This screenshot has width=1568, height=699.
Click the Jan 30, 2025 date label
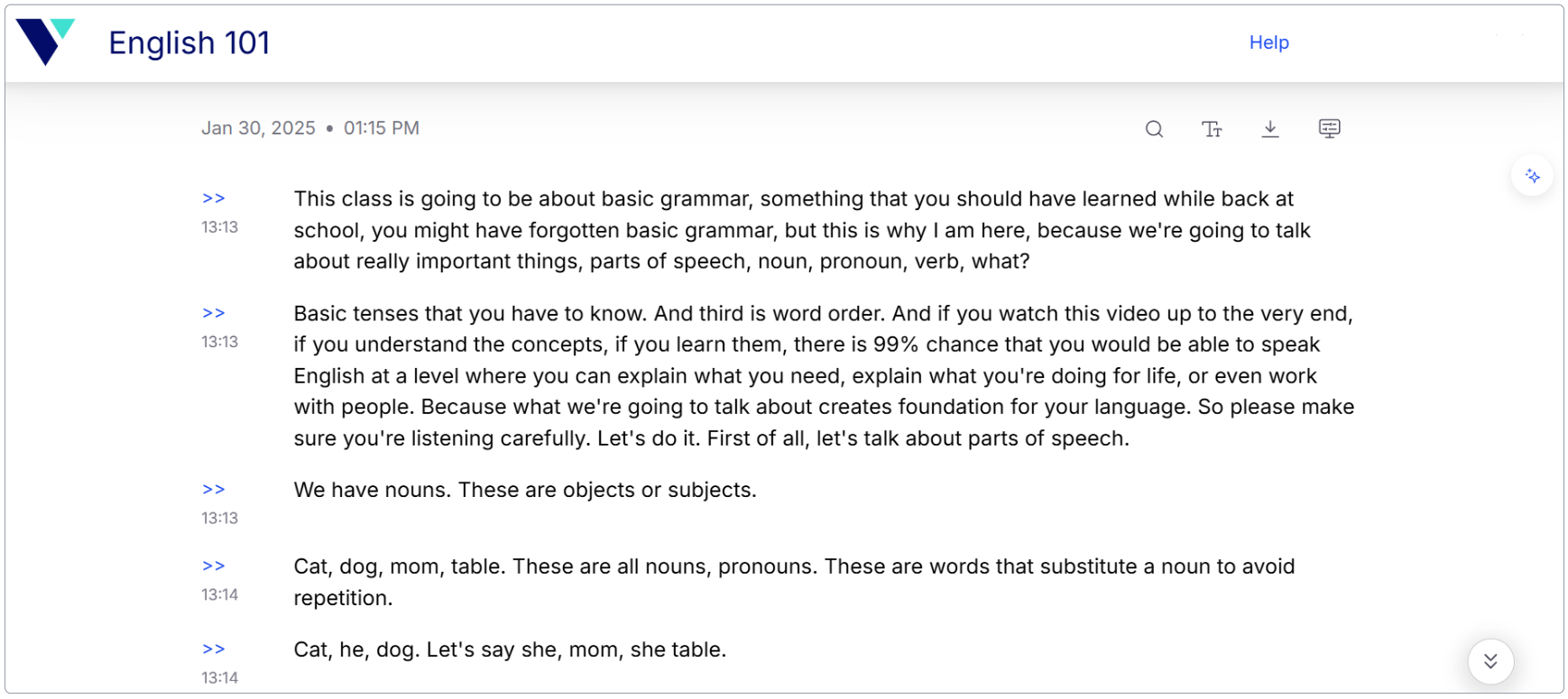pyautogui.click(x=258, y=127)
